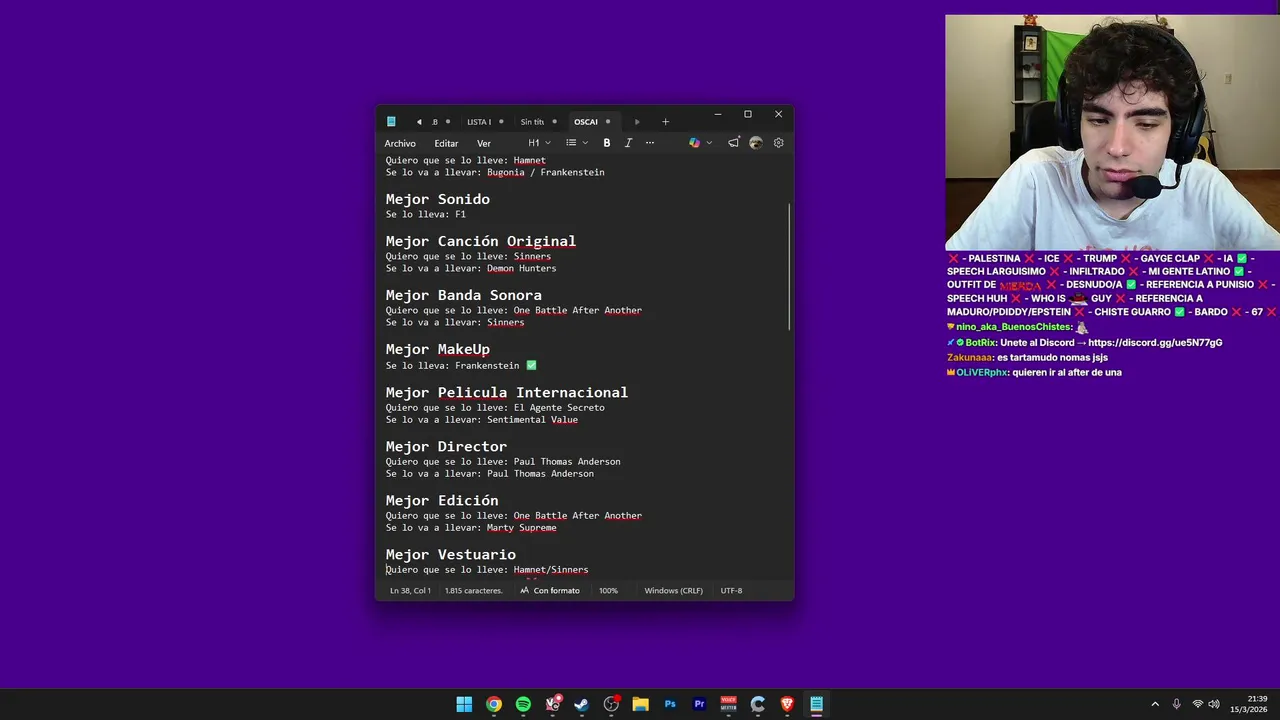Expand the list style dropdown arrow
The image size is (1280, 720).
tap(586, 143)
